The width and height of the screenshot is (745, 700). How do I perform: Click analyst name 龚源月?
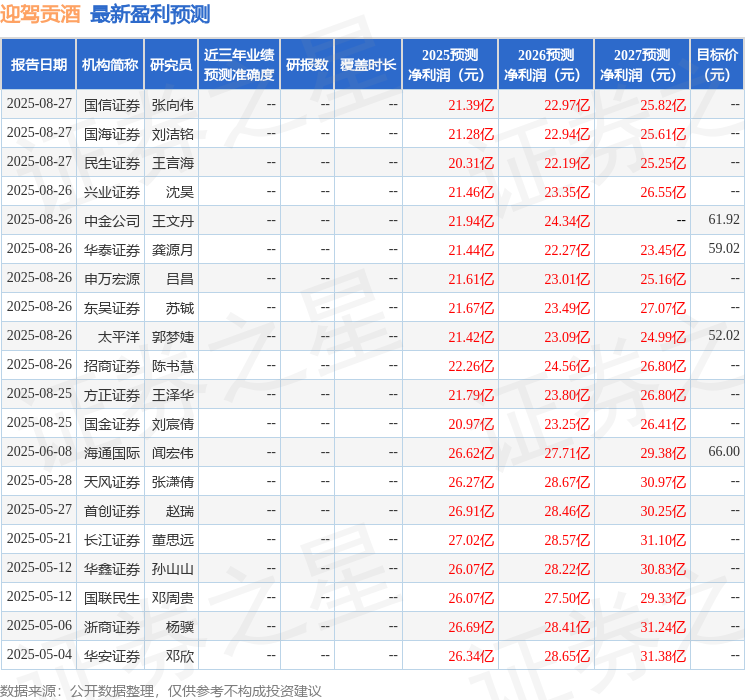(172, 250)
